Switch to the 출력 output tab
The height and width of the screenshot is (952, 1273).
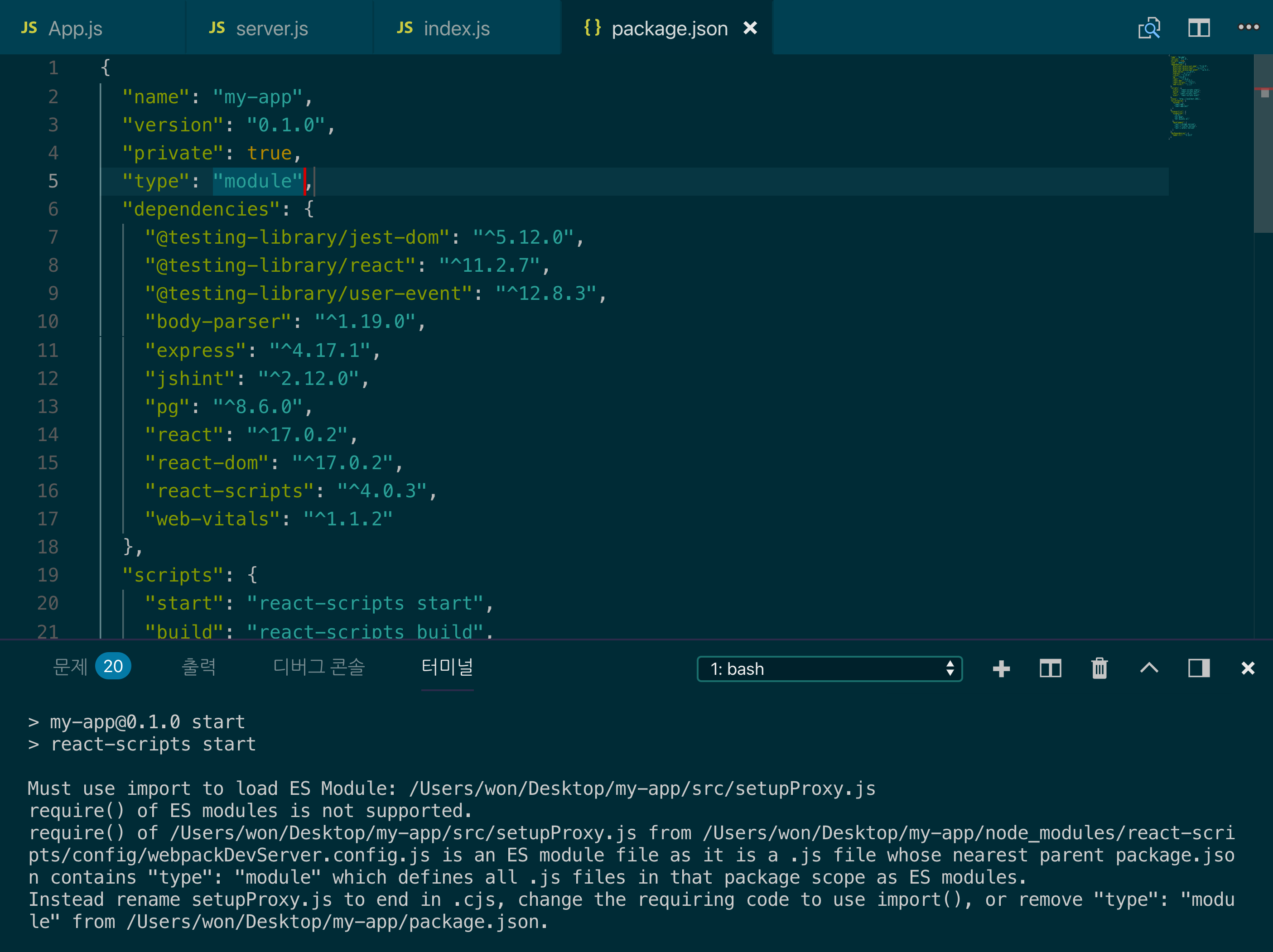(198, 667)
